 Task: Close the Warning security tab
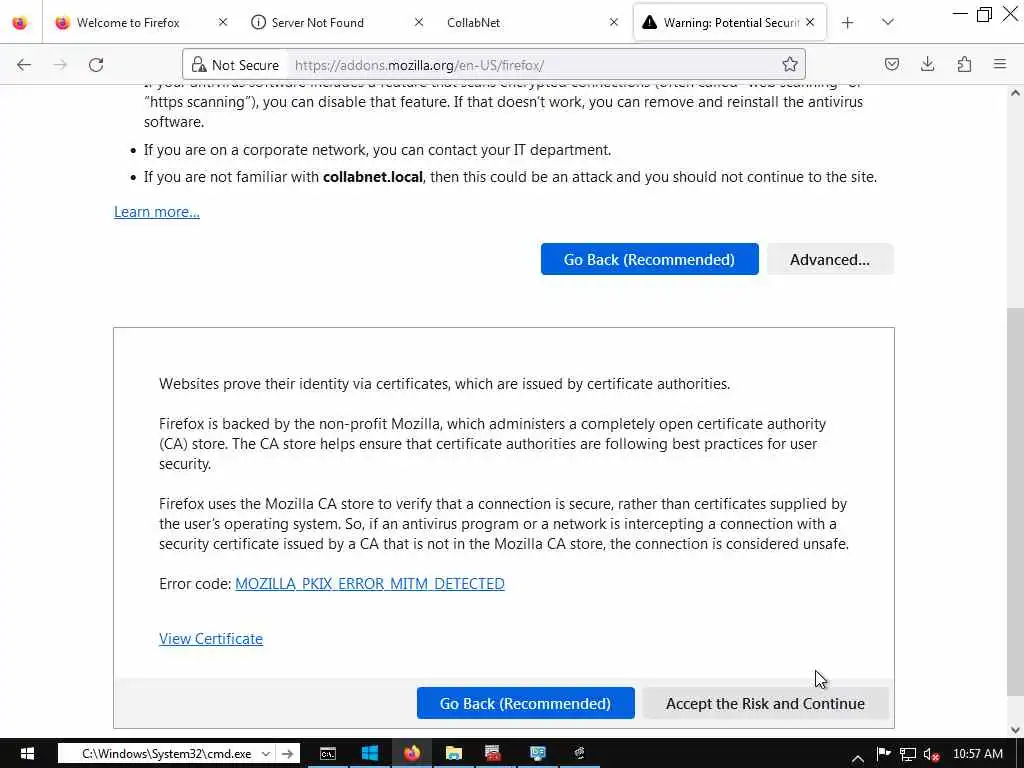point(810,22)
